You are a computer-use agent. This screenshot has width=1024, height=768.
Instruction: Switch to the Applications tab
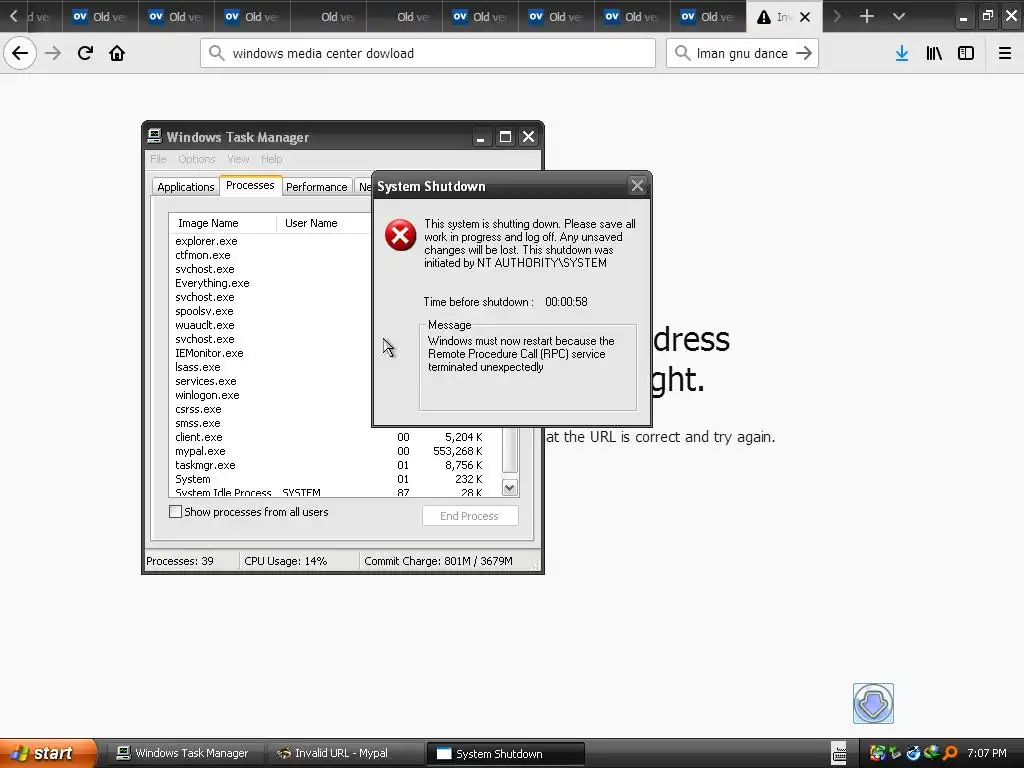(x=185, y=187)
